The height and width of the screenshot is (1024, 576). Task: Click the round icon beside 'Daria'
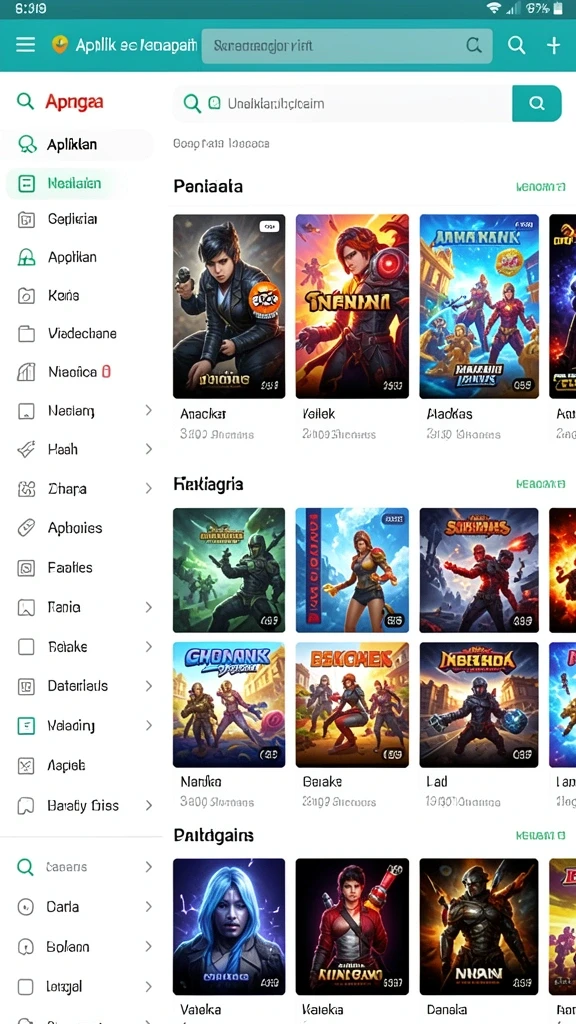coord(25,907)
